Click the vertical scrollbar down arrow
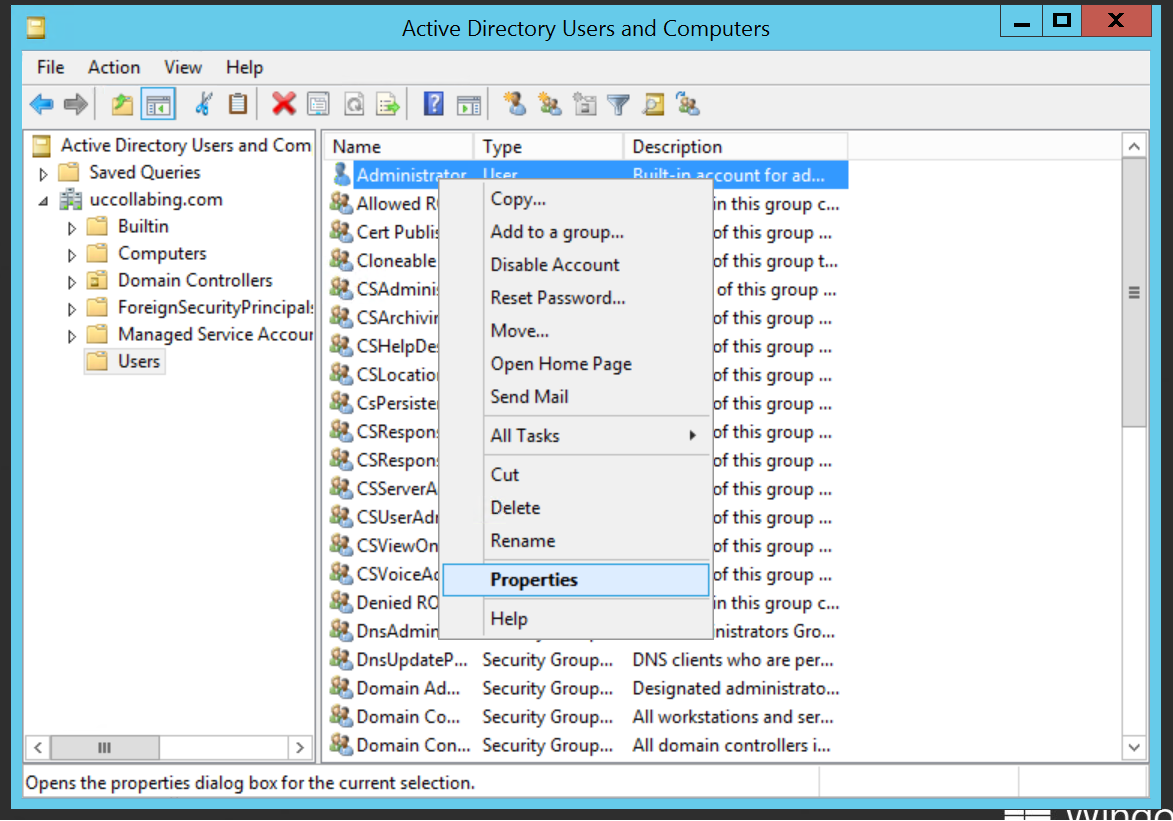The image size is (1173, 821). [1134, 747]
